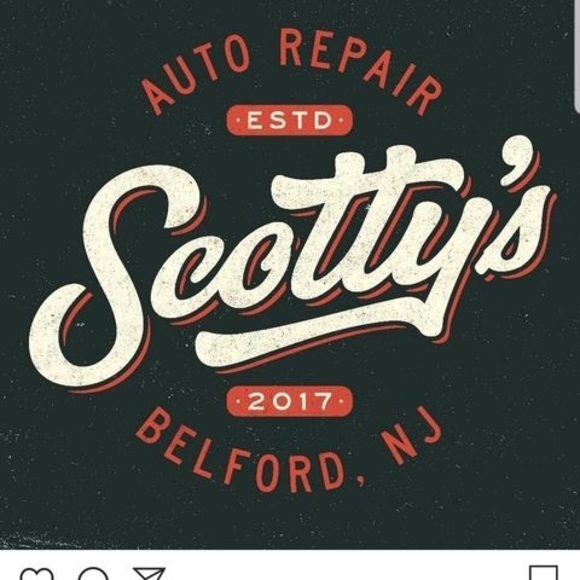Share the post using the paper plane icon
This screenshot has height=580, width=580.
pos(149,574)
